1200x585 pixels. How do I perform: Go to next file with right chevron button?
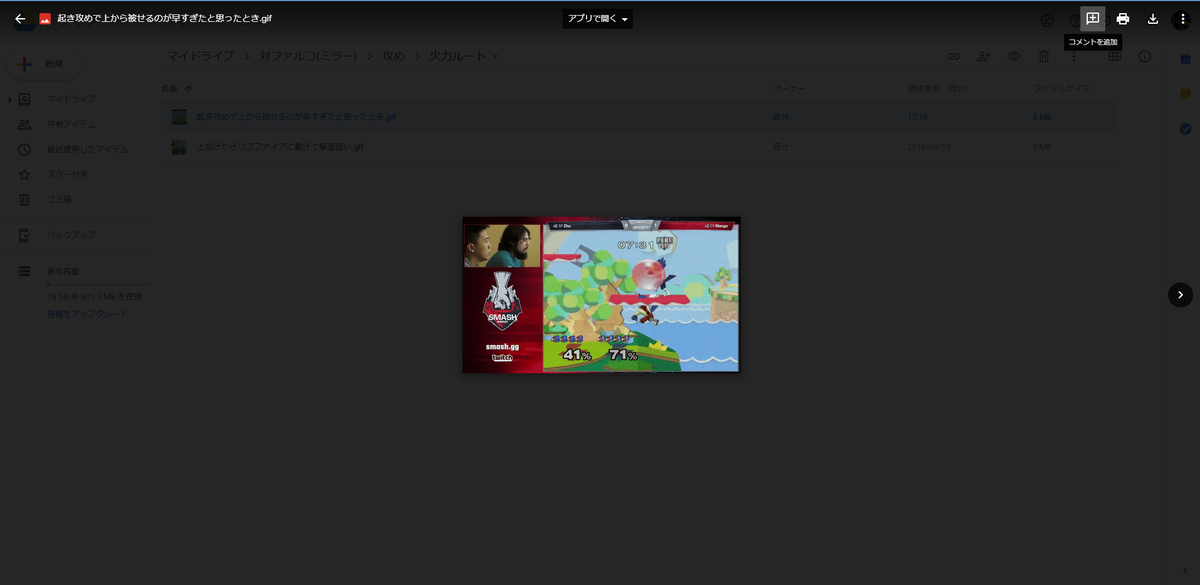pos(1180,294)
